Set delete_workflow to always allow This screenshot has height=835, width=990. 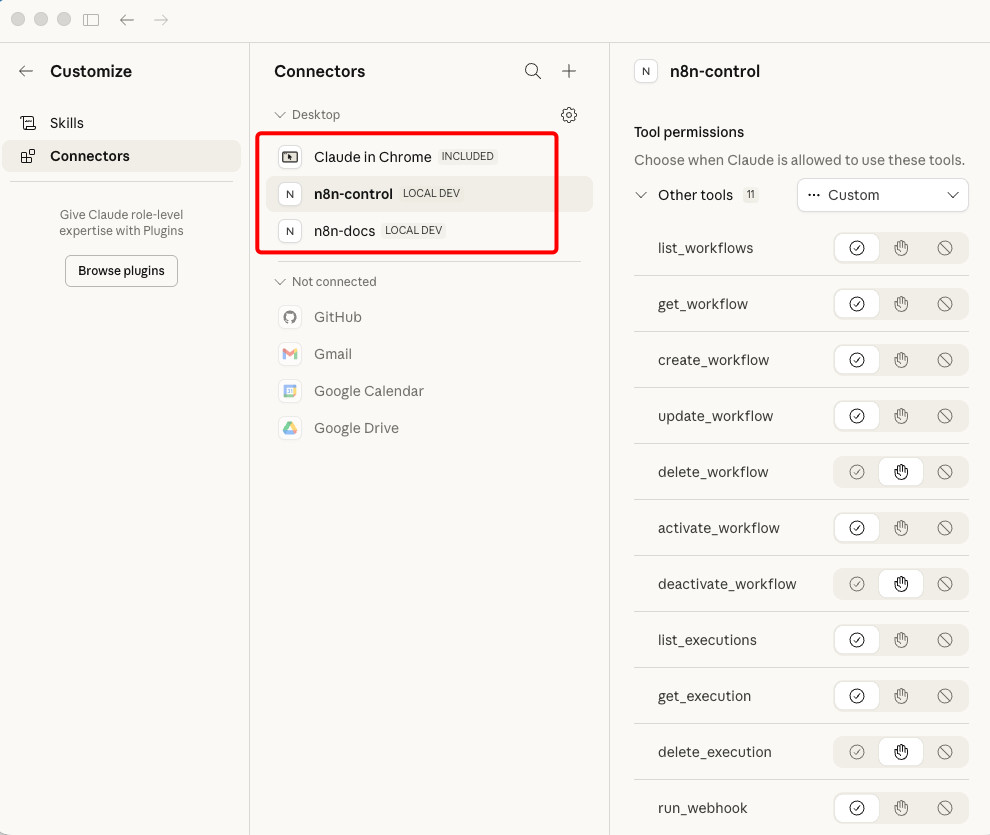[x=856, y=472]
